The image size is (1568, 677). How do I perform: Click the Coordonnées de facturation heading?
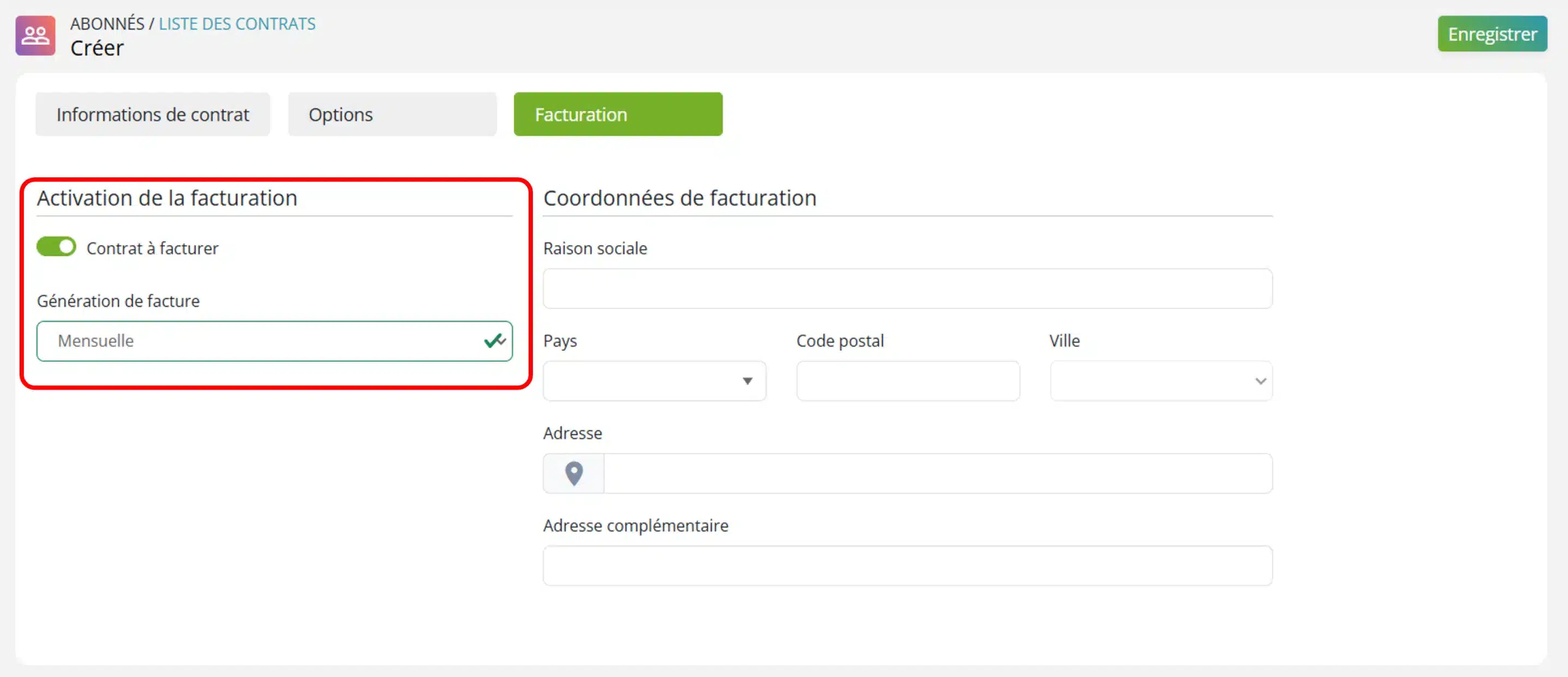click(x=679, y=198)
